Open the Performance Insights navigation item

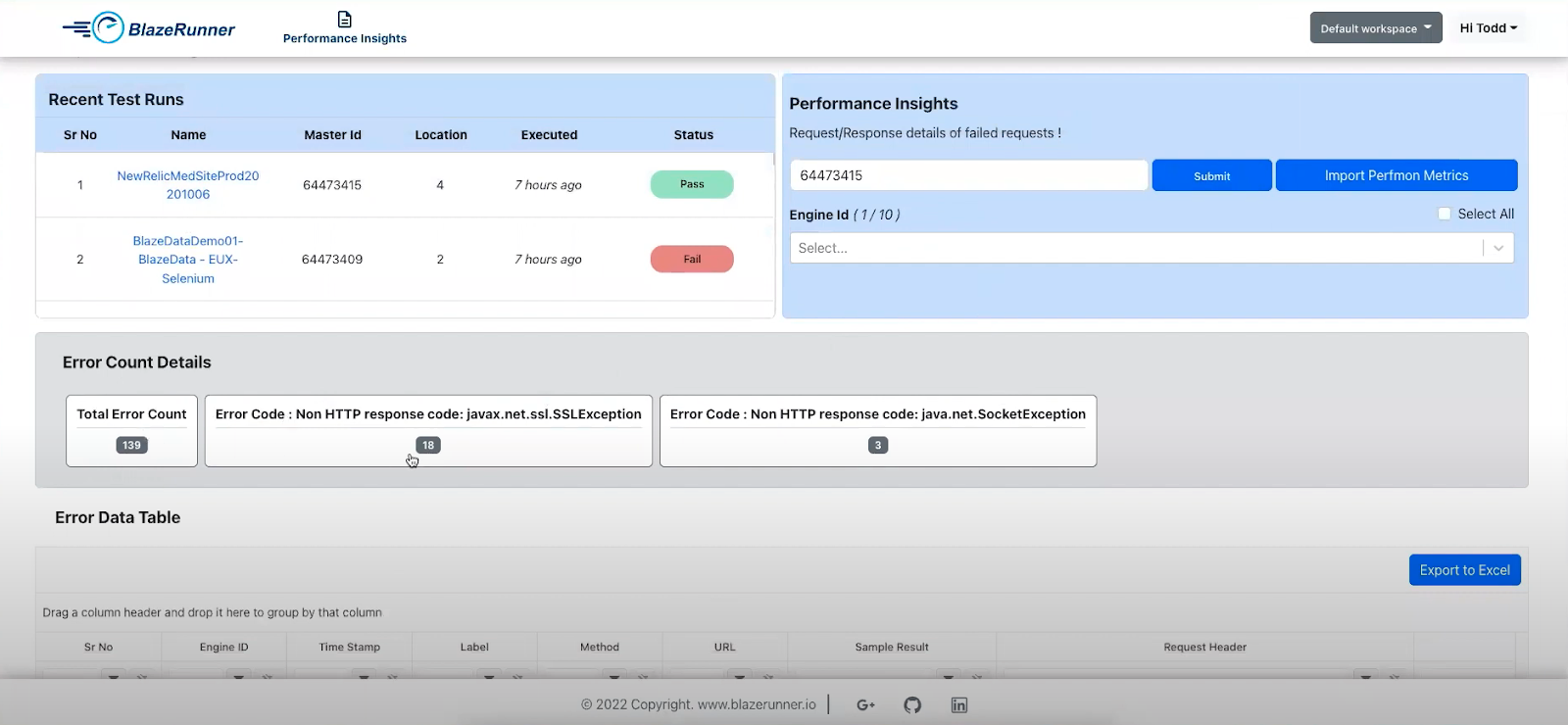click(x=344, y=28)
